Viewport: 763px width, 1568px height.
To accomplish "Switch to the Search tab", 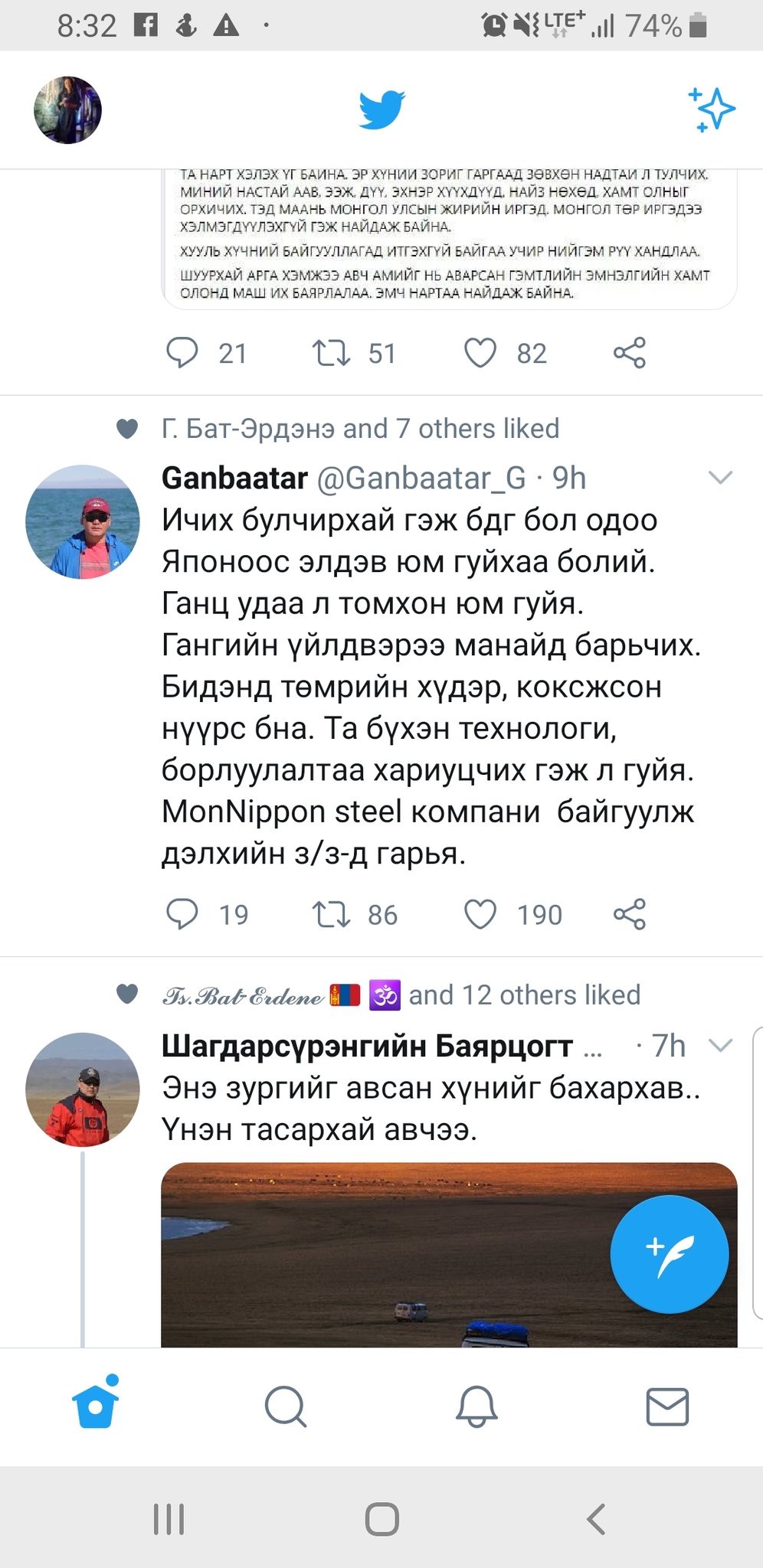I will tap(286, 1406).
